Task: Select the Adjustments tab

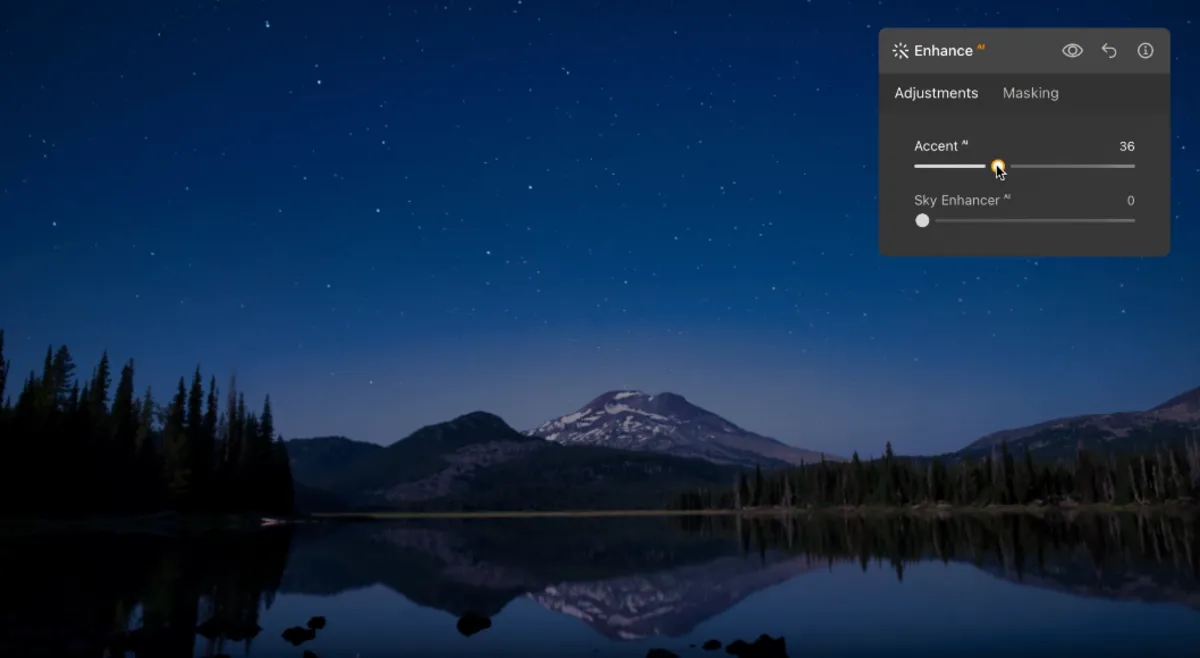Action: click(x=936, y=93)
